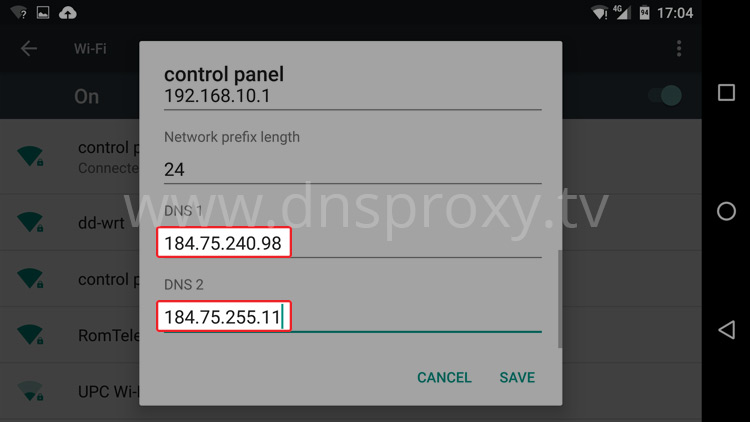The width and height of the screenshot is (750, 422).
Task: Tap the battery icon in status bar
Action: [x=644, y=13]
